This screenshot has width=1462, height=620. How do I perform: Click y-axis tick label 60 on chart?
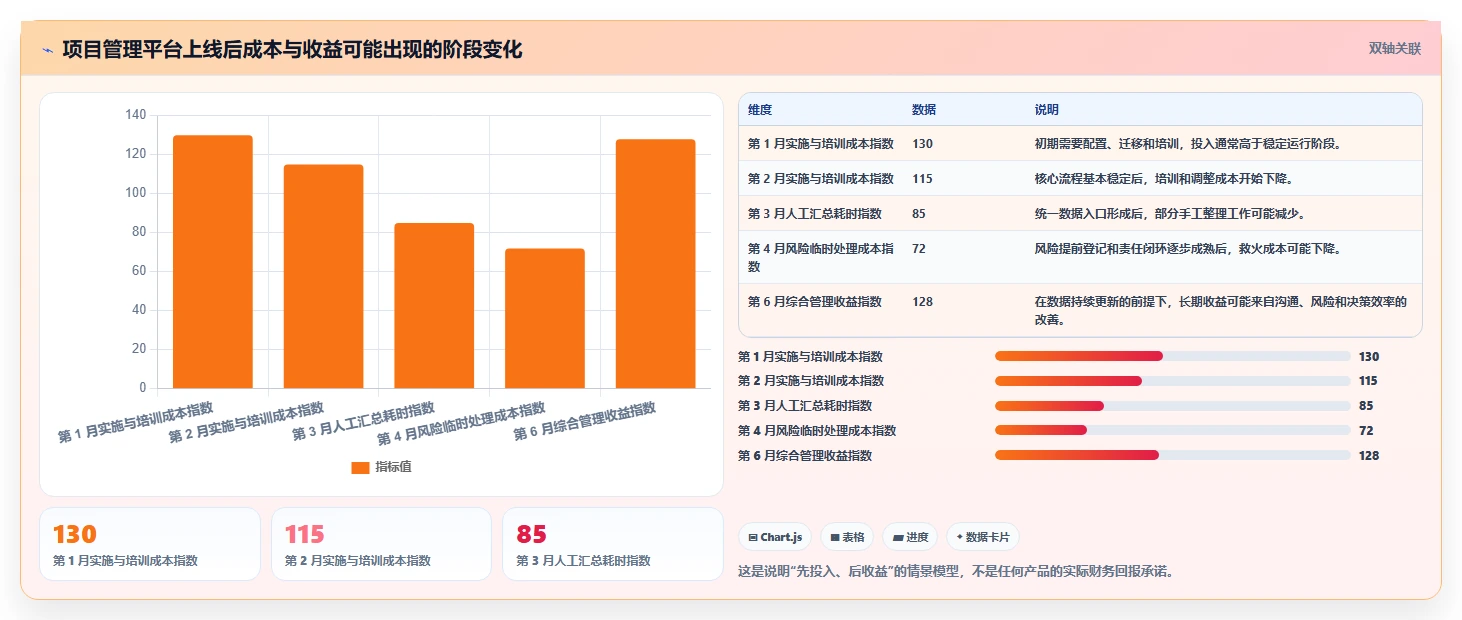point(139,271)
